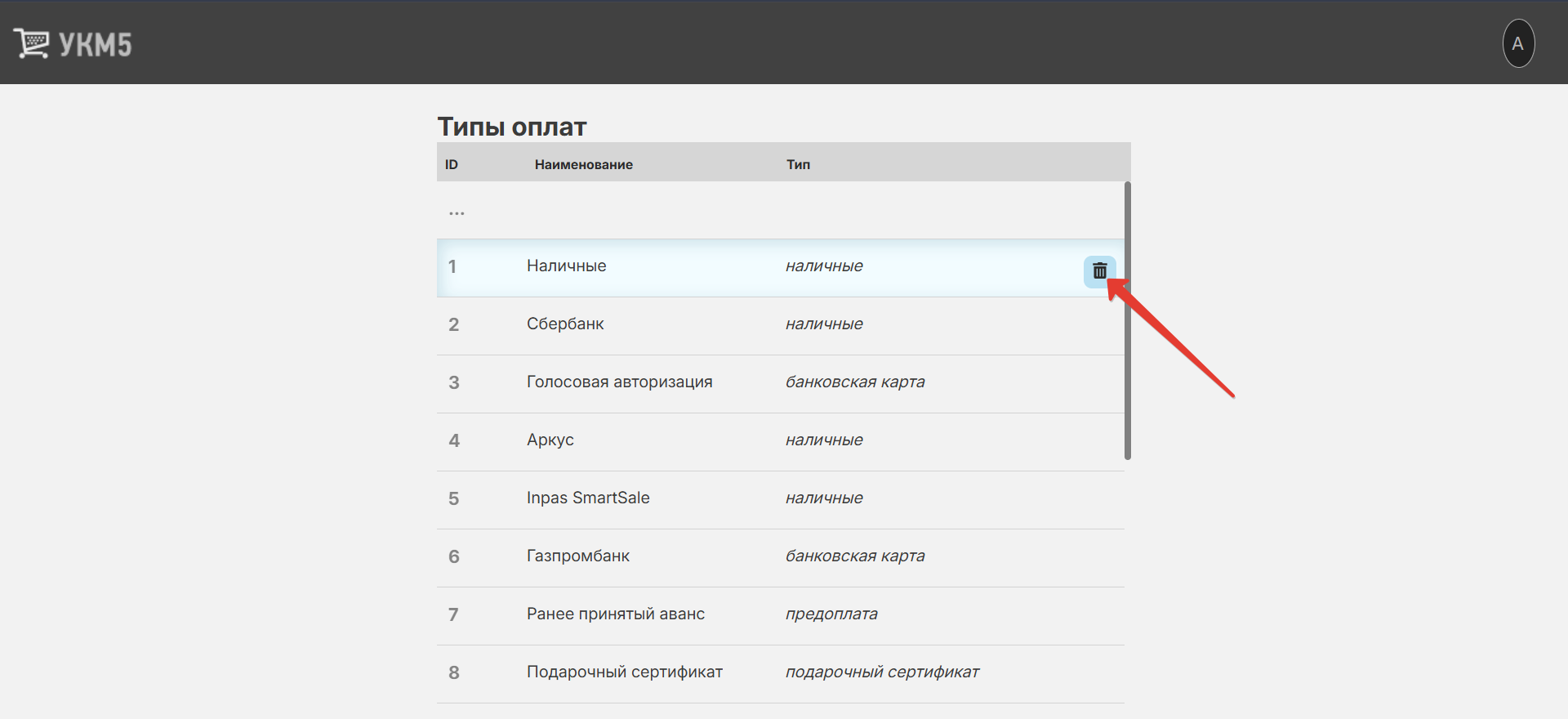The width and height of the screenshot is (1568, 719).
Task: Click the предоплата type cell
Action: tap(831, 614)
